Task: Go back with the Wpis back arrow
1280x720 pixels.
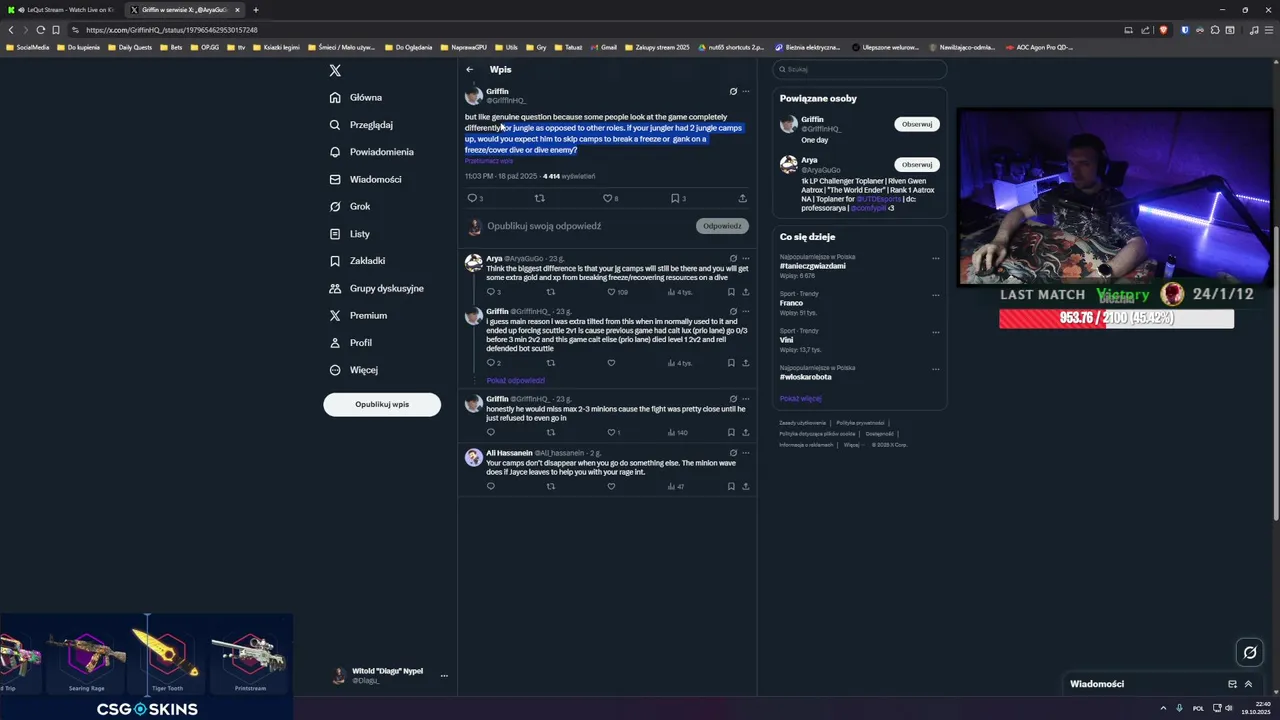Action: point(469,69)
